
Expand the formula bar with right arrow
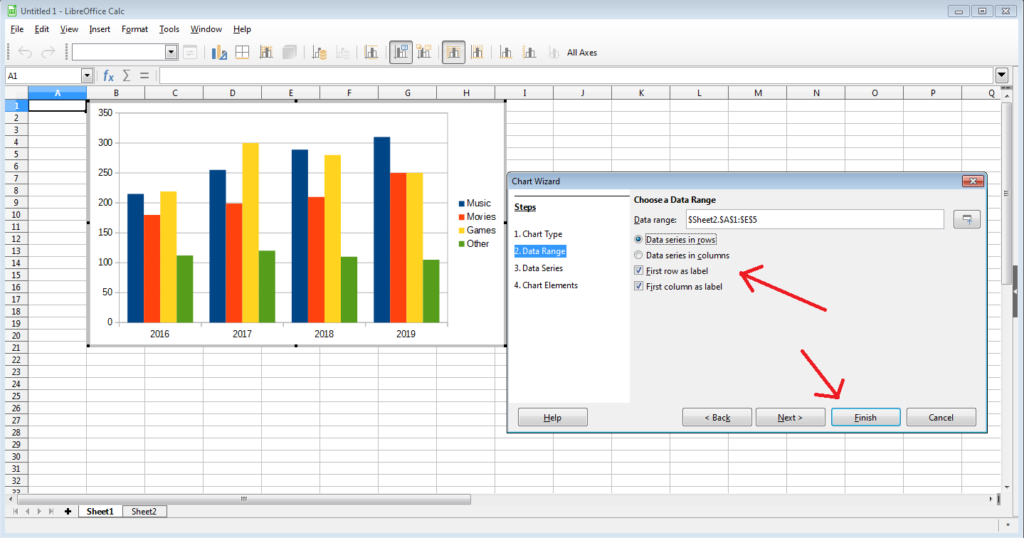[1001, 76]
